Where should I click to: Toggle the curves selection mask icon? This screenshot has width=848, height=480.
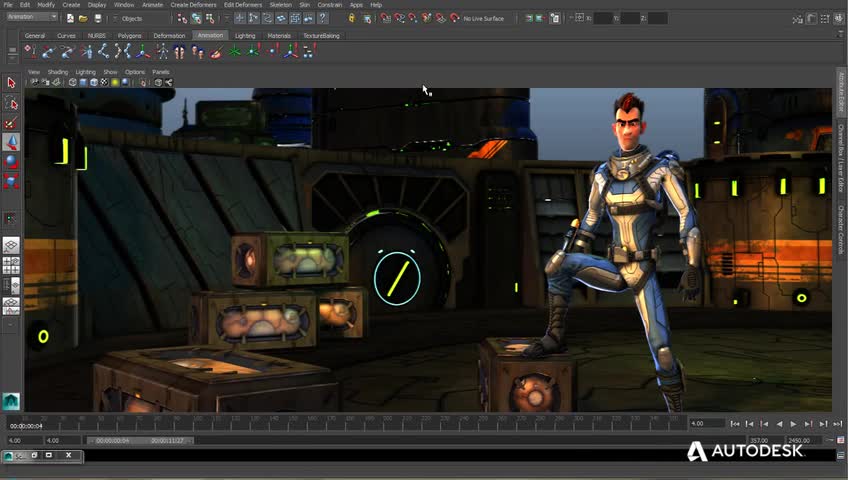pos(268,18)
